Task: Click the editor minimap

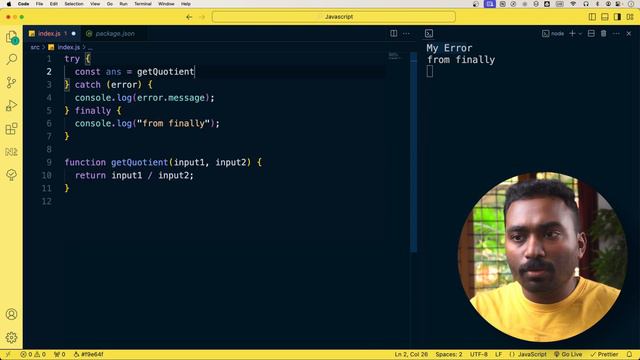Action: pos(395,56)
